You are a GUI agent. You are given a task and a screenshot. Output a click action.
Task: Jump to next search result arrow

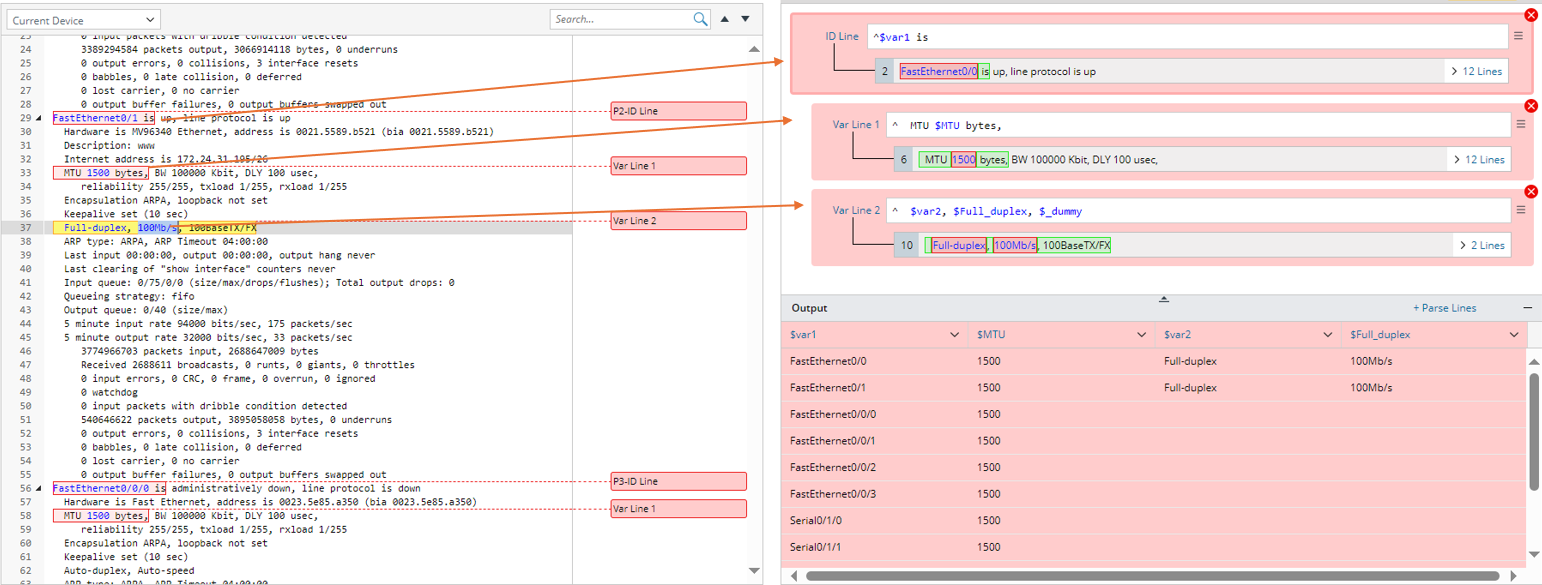click(x=745, y=19)
